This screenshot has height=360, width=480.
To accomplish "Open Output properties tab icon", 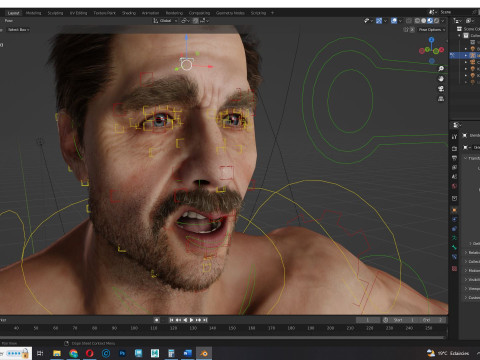I will pos(454,158).
